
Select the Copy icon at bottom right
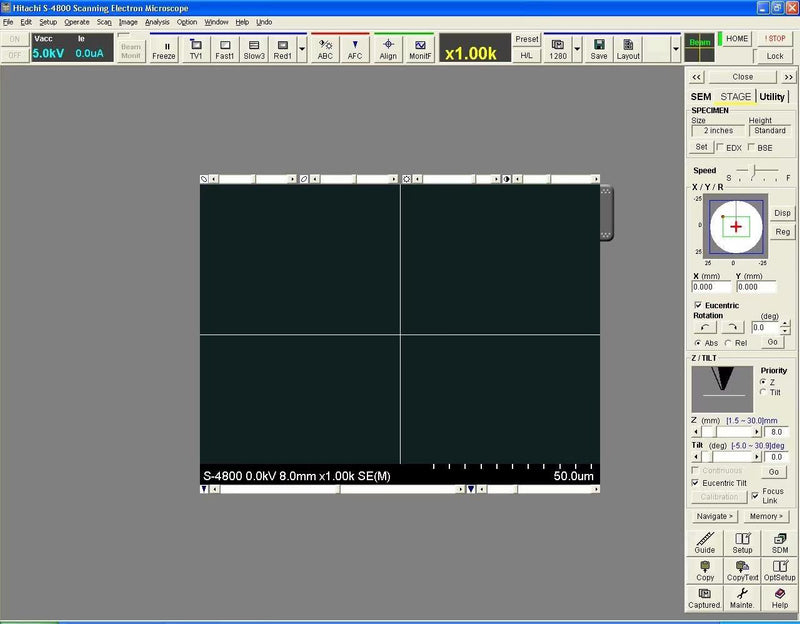[x=705, y=570]
